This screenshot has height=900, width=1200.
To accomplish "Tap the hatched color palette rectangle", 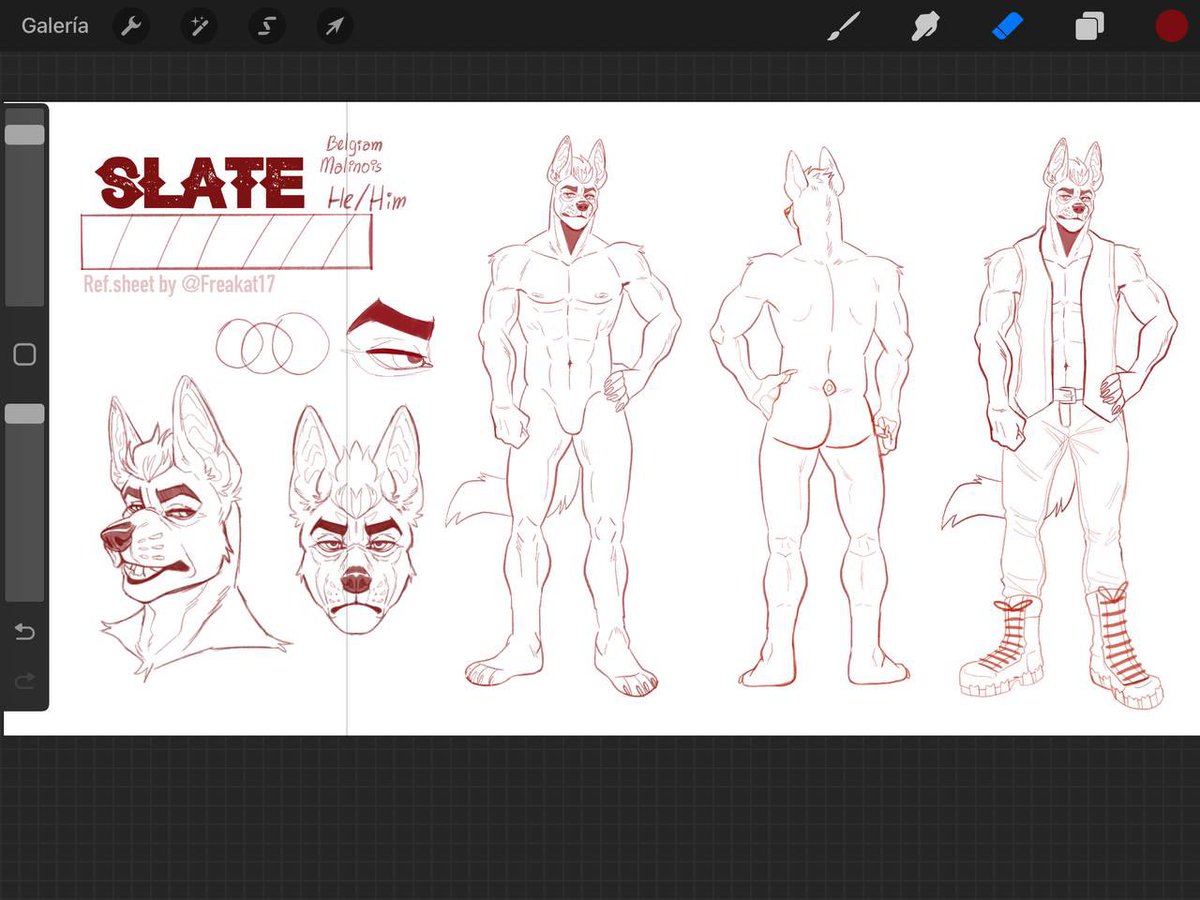I will [x=226, y=242].
